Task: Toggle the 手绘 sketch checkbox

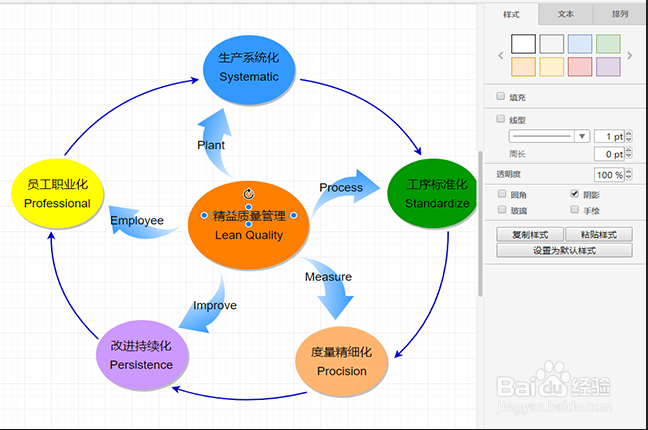Action: (574, 209)
